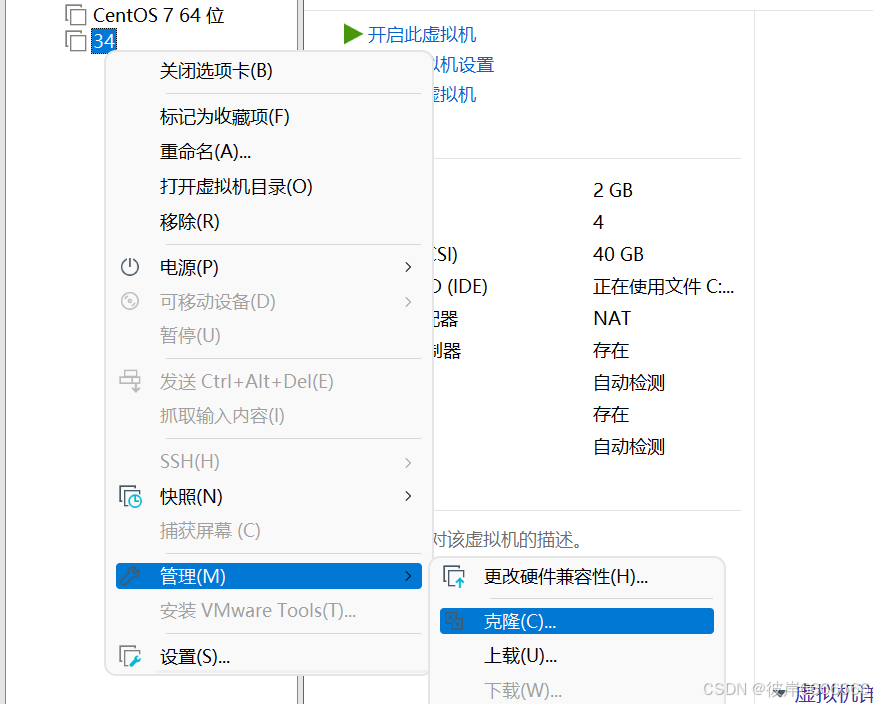
Task: Click the (IDE) device row label
Action: pyautogui.click(x=461, y=286)
